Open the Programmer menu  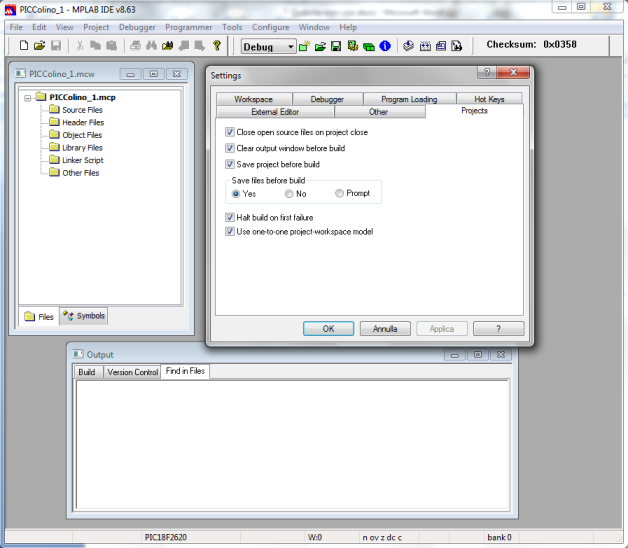click(189, 27)
